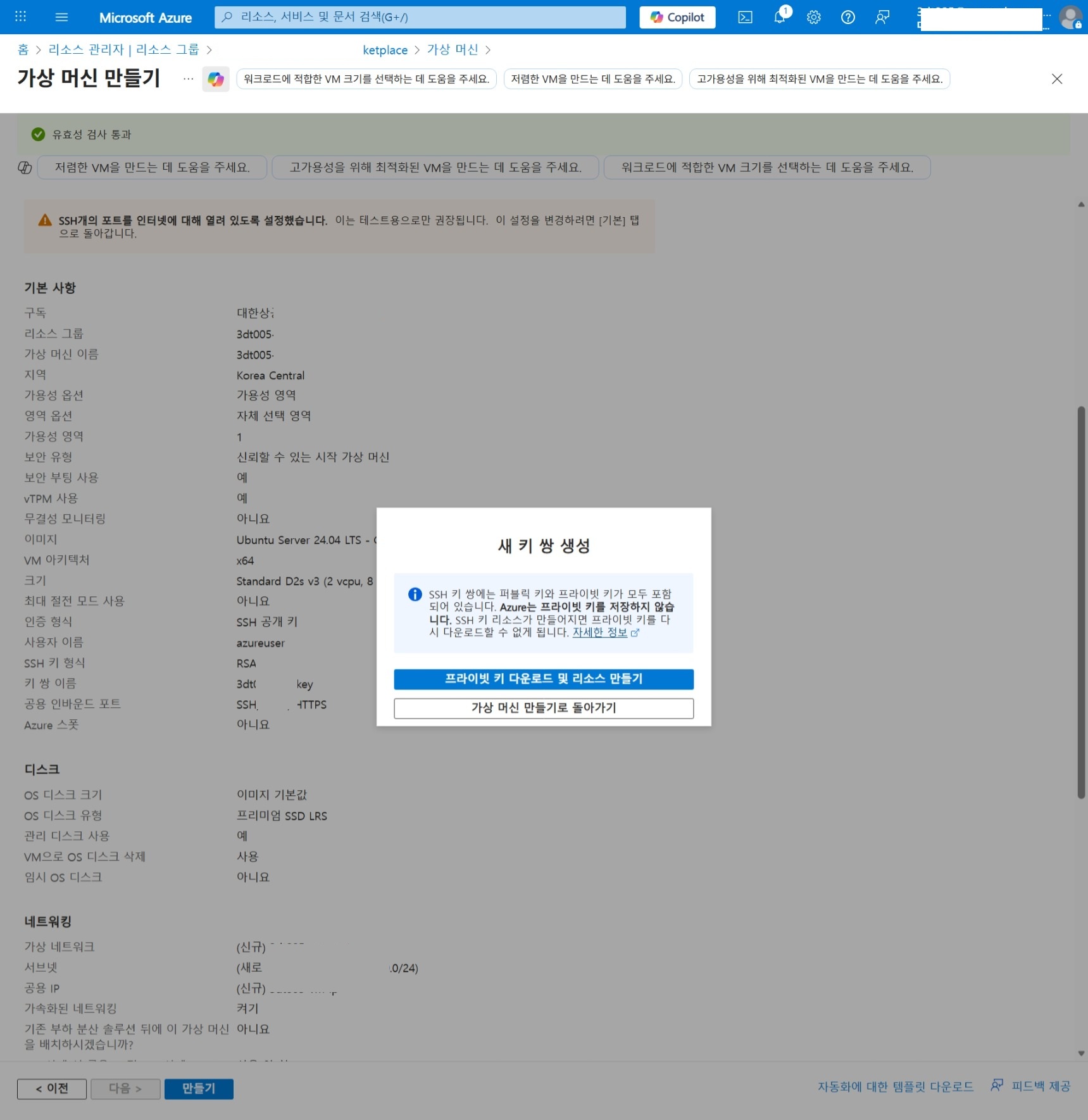Navigate to the ketplace breadcrumb
The width and height of the screenshot is (1088, 1120).
point(385,49)
